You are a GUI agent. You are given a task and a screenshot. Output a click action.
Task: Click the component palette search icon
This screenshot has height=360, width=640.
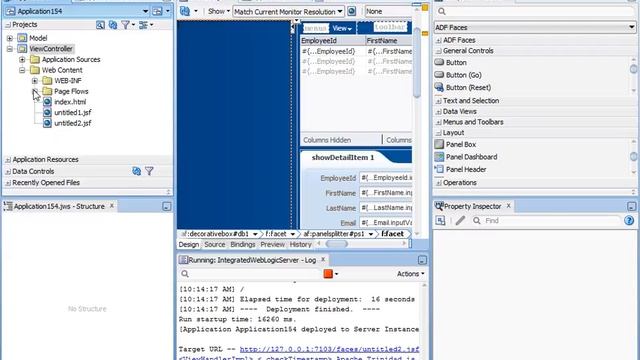pyautogui.click(x=442, y=11)
